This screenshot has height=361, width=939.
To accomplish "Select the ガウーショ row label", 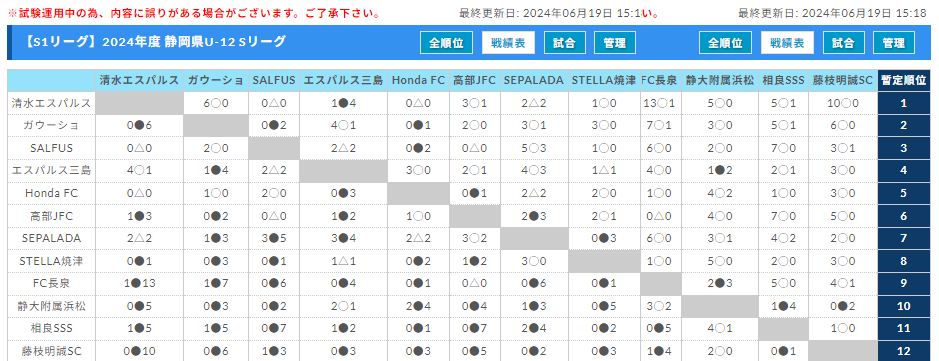I will [52, 126].
